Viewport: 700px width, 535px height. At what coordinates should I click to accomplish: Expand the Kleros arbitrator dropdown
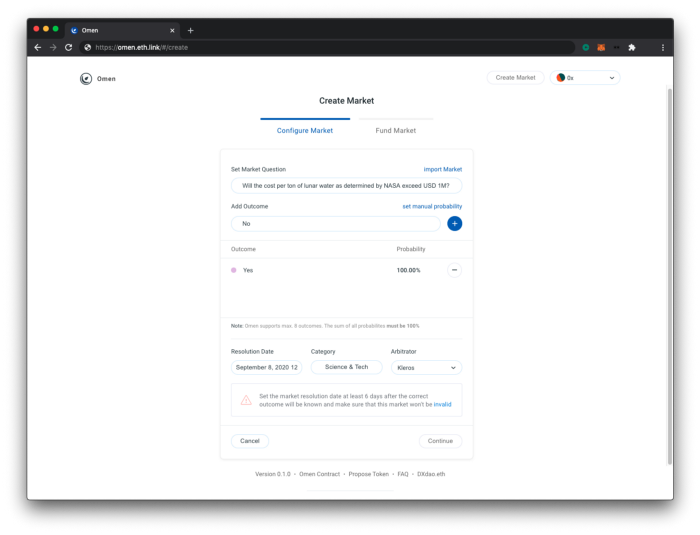coord(426,368)
